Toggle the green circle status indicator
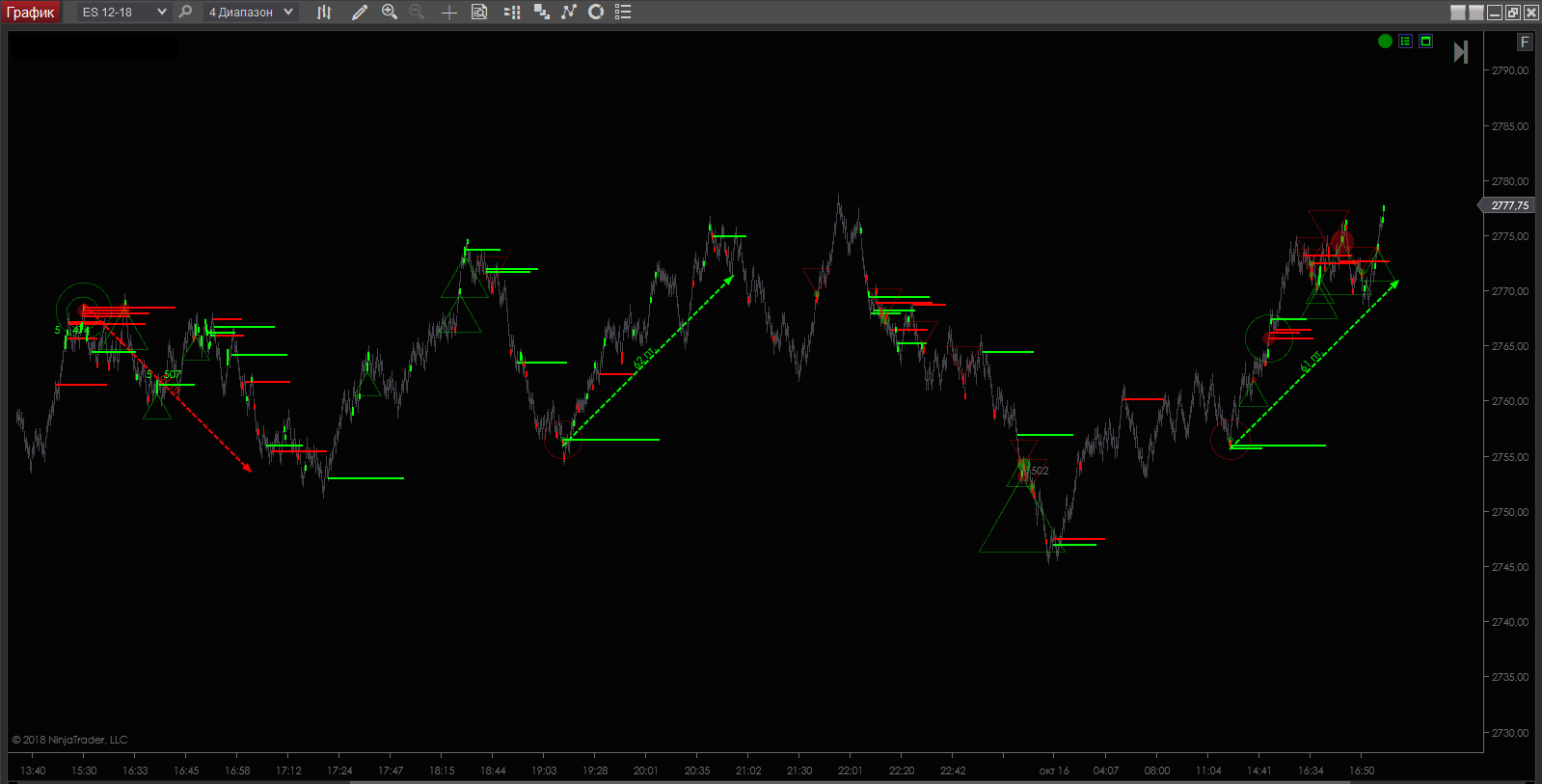The image size is (1542, 784). 1385,41
